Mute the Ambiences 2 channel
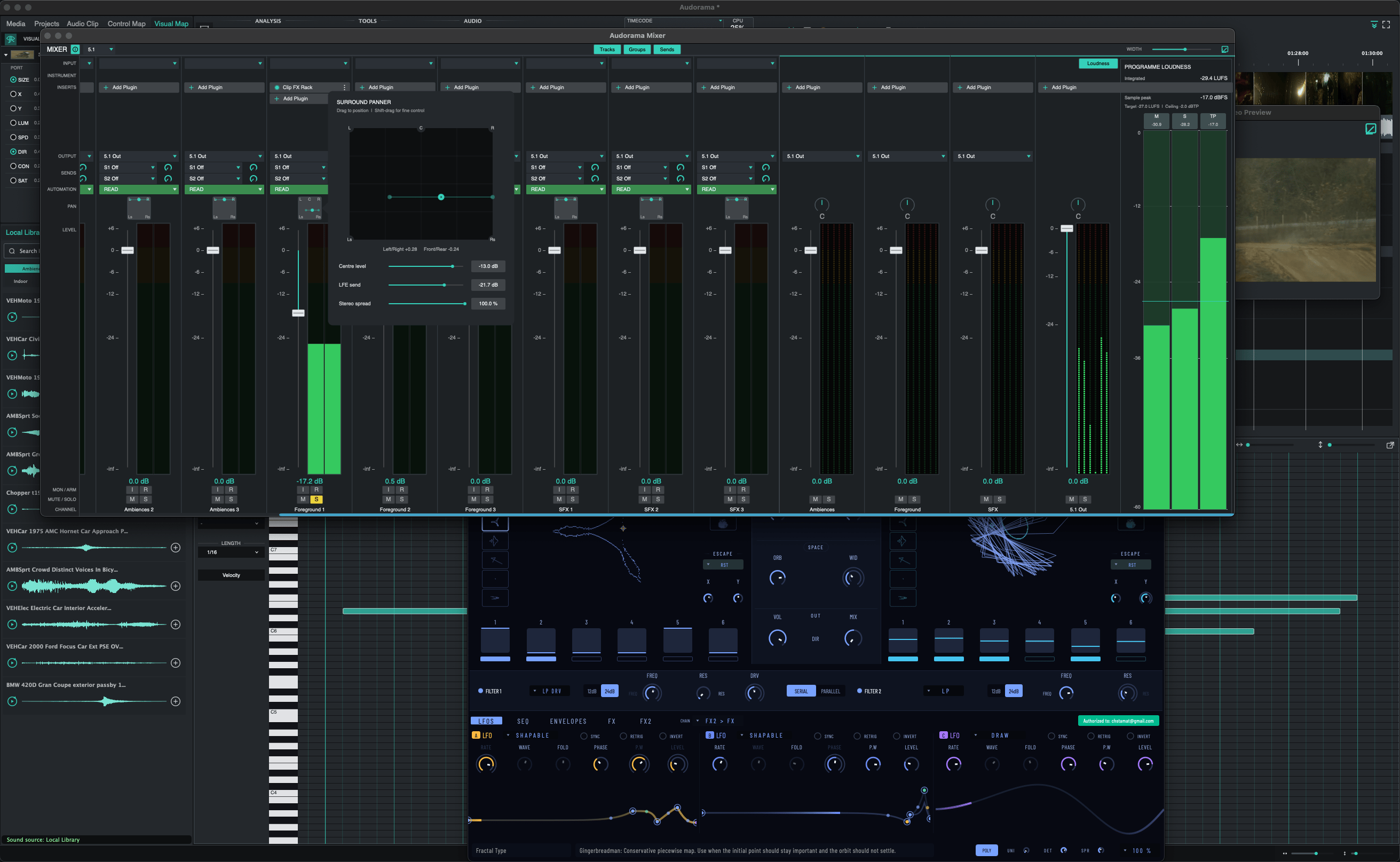The width and height of the screenshot is (1400, 862). pyautogui.click(x=132, y=500)
